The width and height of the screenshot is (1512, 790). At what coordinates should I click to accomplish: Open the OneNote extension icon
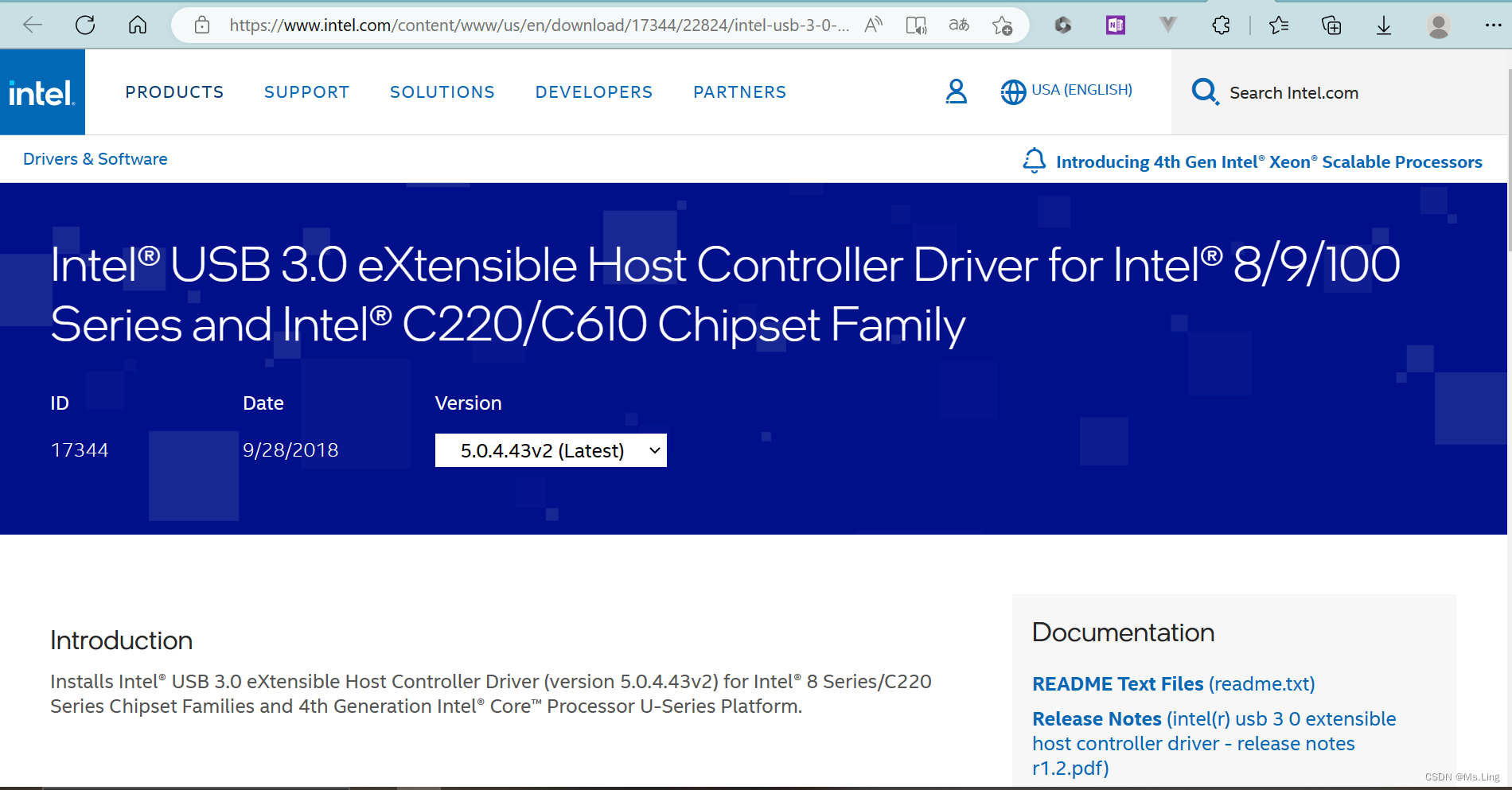click(1116, 25)
